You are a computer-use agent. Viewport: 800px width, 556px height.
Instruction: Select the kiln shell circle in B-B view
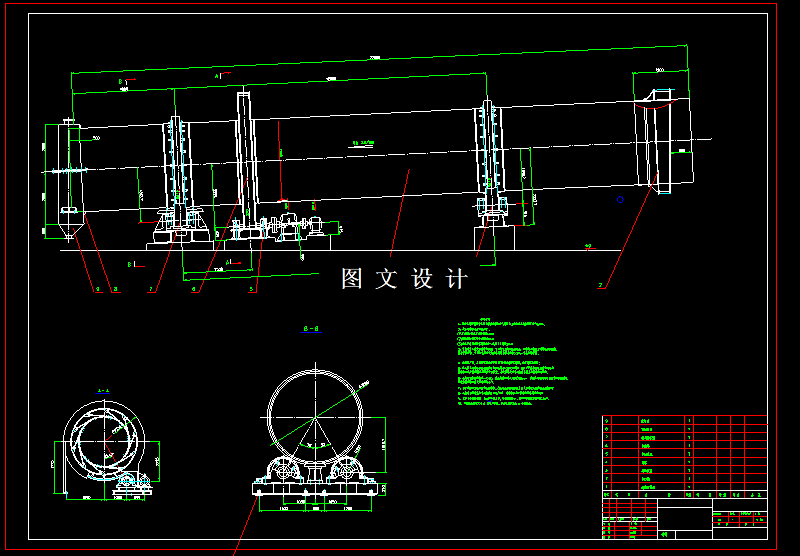tap(315, 418)
